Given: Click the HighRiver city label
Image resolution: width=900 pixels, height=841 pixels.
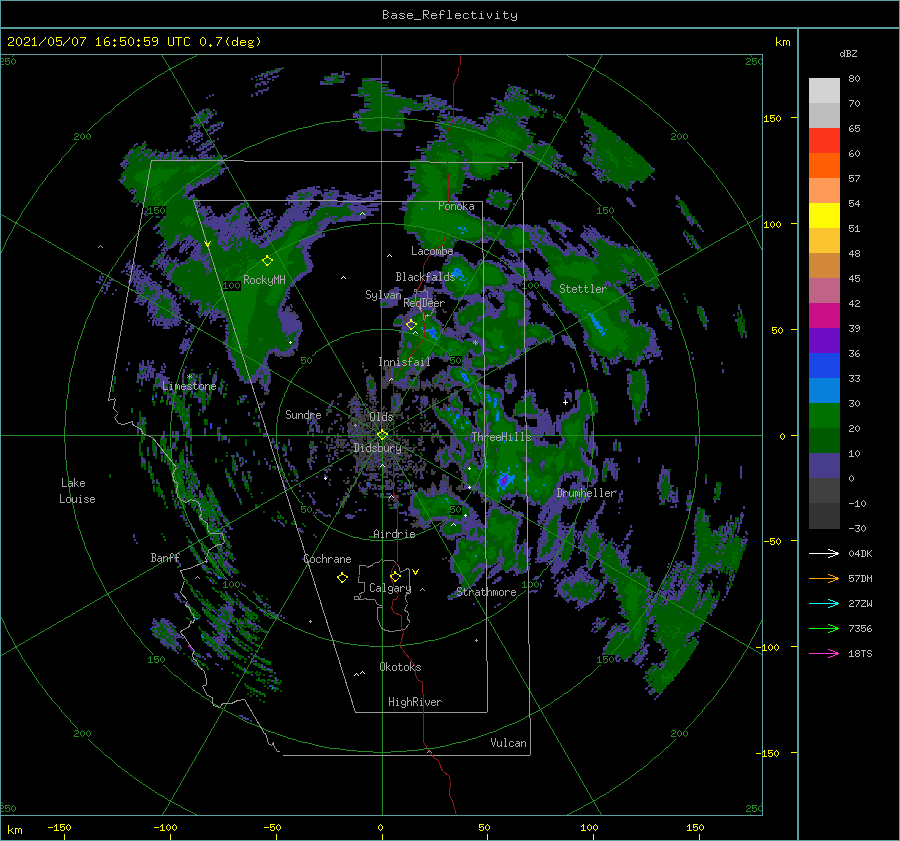Looking at the screenshot, I should click(415, 702).
